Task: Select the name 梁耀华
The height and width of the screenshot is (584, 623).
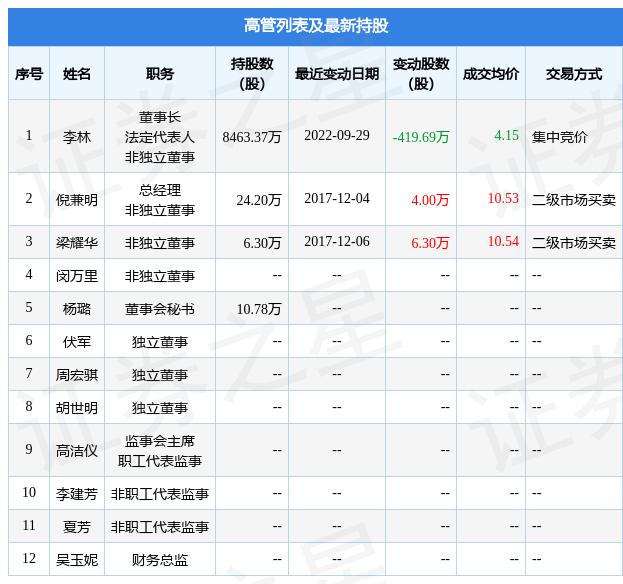Action: 77,243
